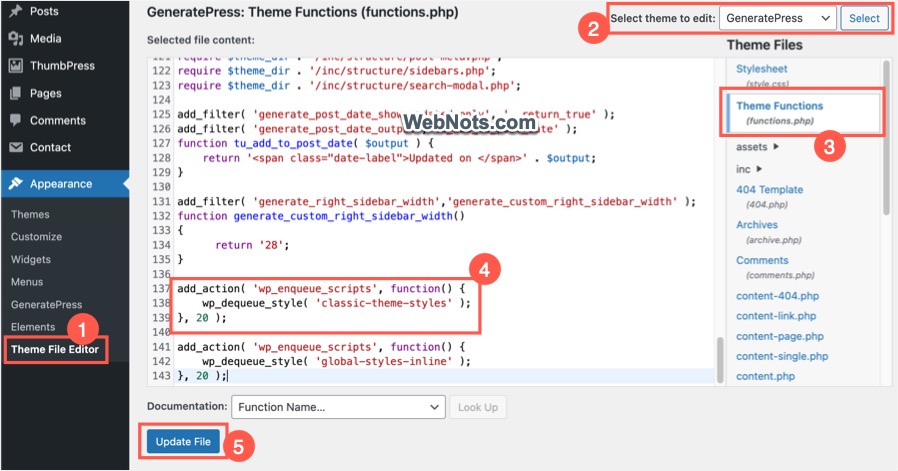Open Theme File Editor
Screen dimensions: 898x471
[55, 350]
